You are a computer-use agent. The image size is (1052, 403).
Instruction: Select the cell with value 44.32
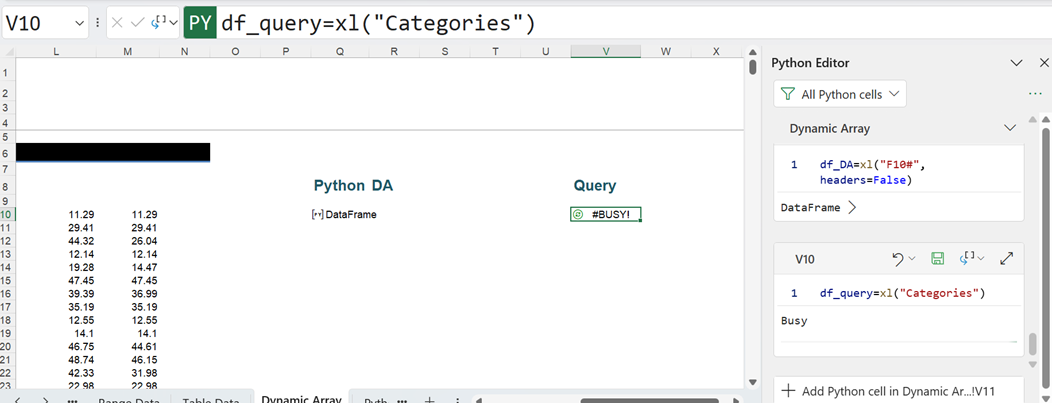pyautogui.click(x=56, y=241)
